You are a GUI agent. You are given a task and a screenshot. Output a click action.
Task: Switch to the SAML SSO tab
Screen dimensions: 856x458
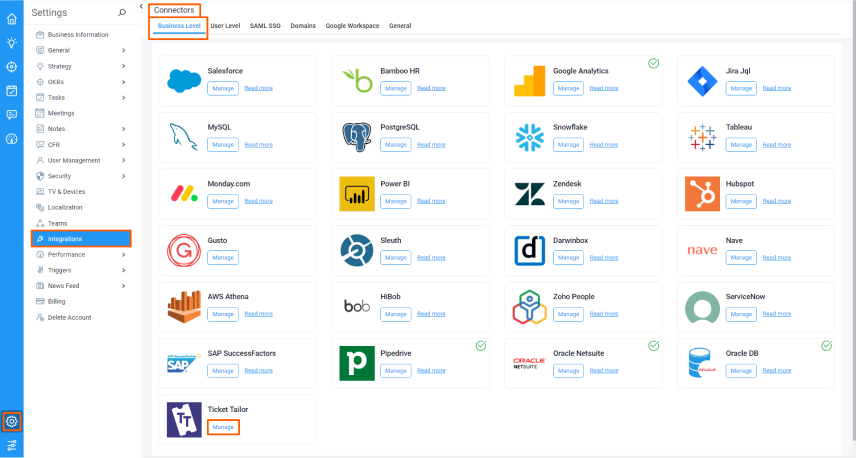pyautogui.click(x=265, y=26)
